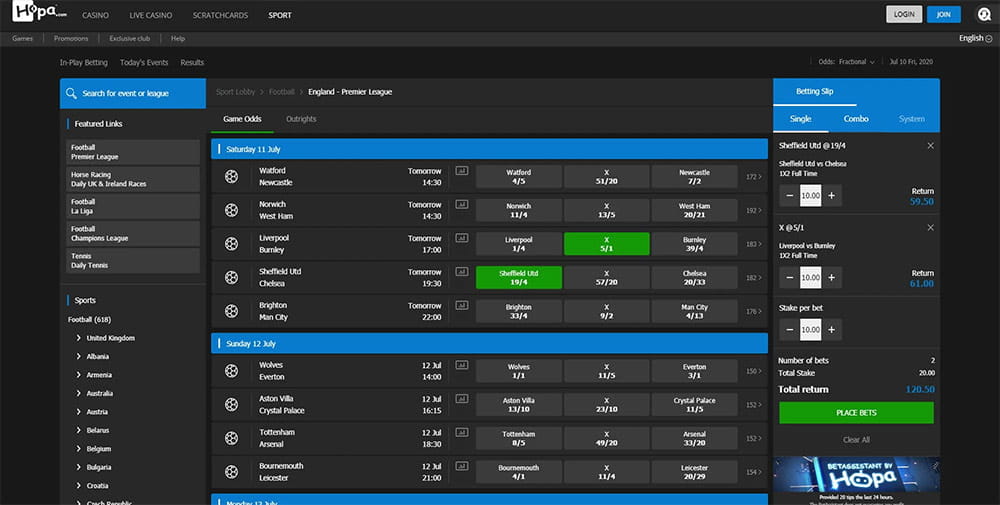Open stats icon for Wolves vs Everton
This screenshot has height=505, width=1000.
point(462,365)
